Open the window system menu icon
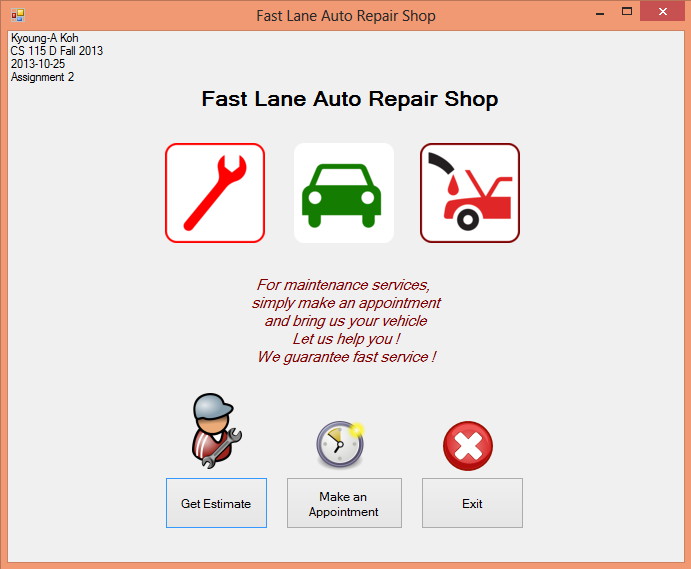 pos(17,15)
